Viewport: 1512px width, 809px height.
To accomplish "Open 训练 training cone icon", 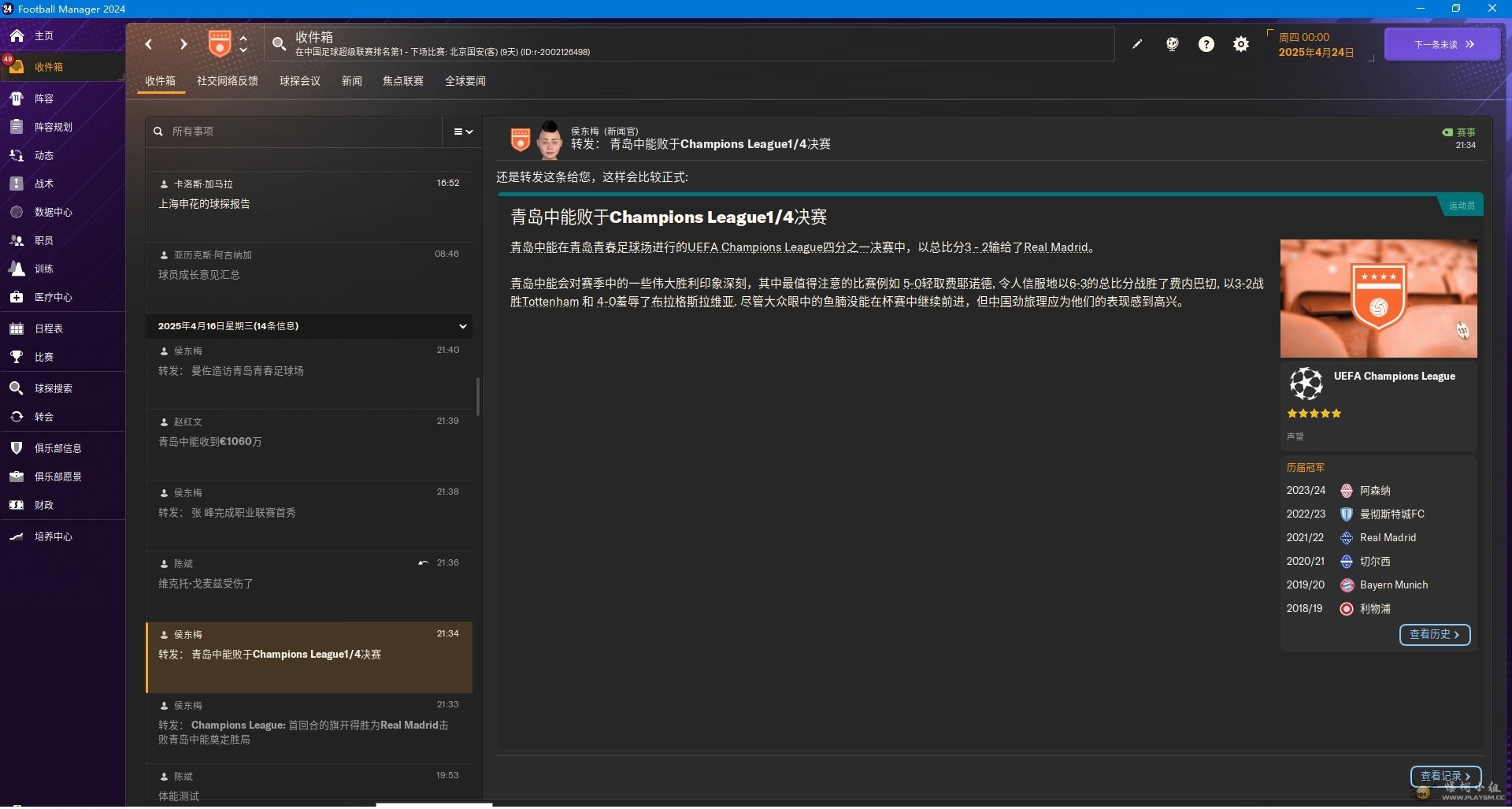I will [x=17, y=269].
